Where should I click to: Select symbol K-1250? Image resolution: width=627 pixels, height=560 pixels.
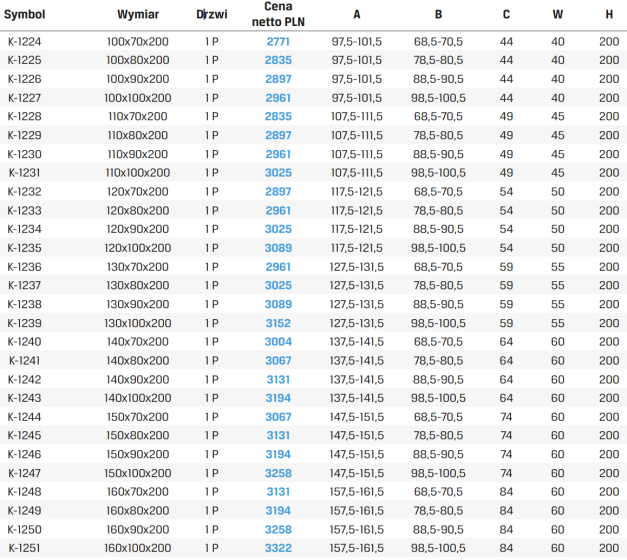(x=24, y=530)
